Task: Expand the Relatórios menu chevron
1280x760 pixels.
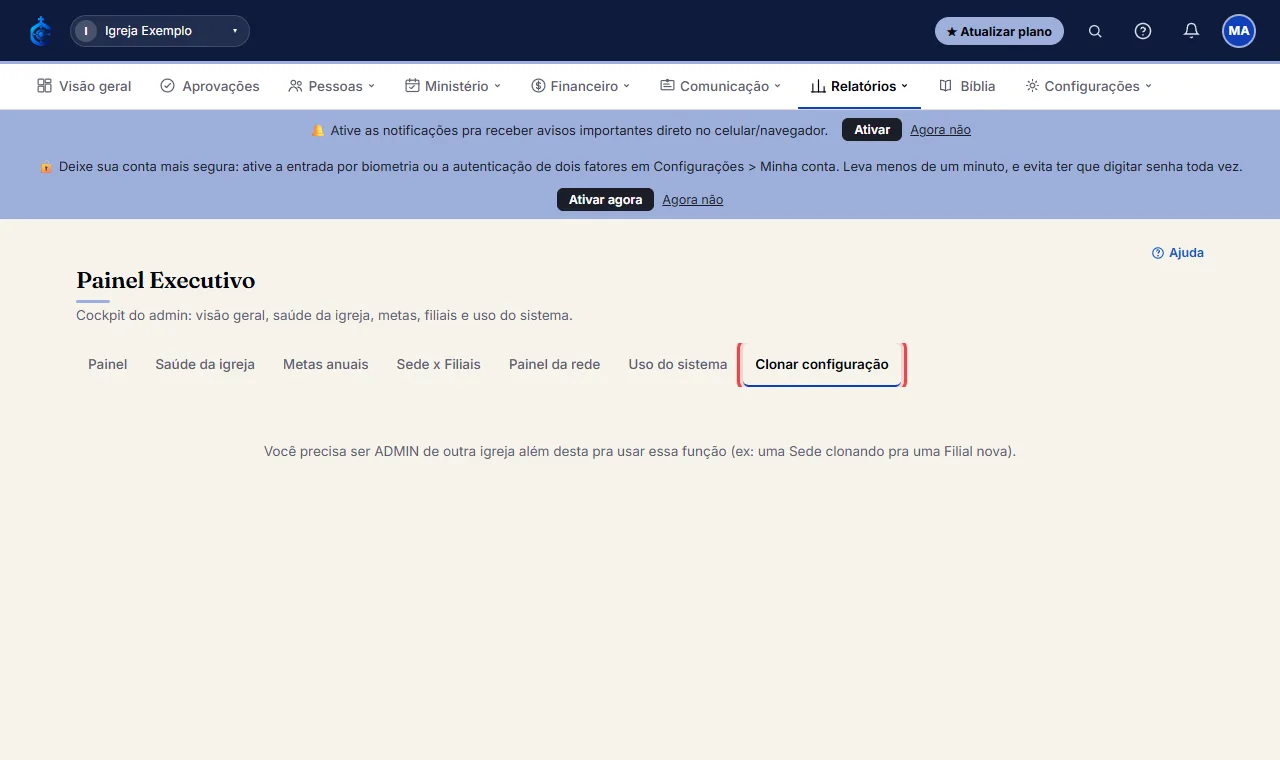Action: click(904, 86)
